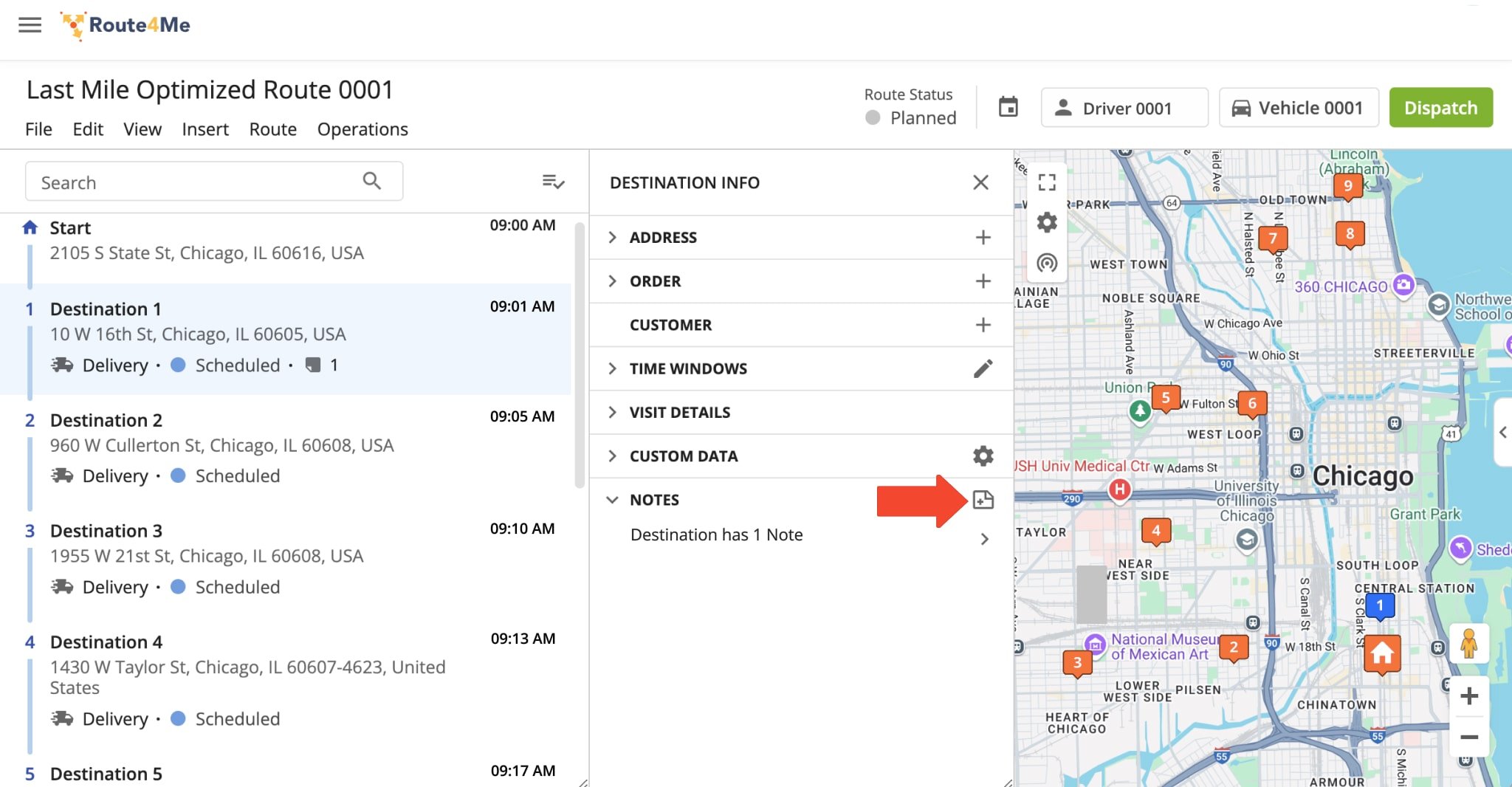Select the Destination 3 row
Image resolution: width=1512 pixels, height=787 pixels.
[x=285, y=561]
